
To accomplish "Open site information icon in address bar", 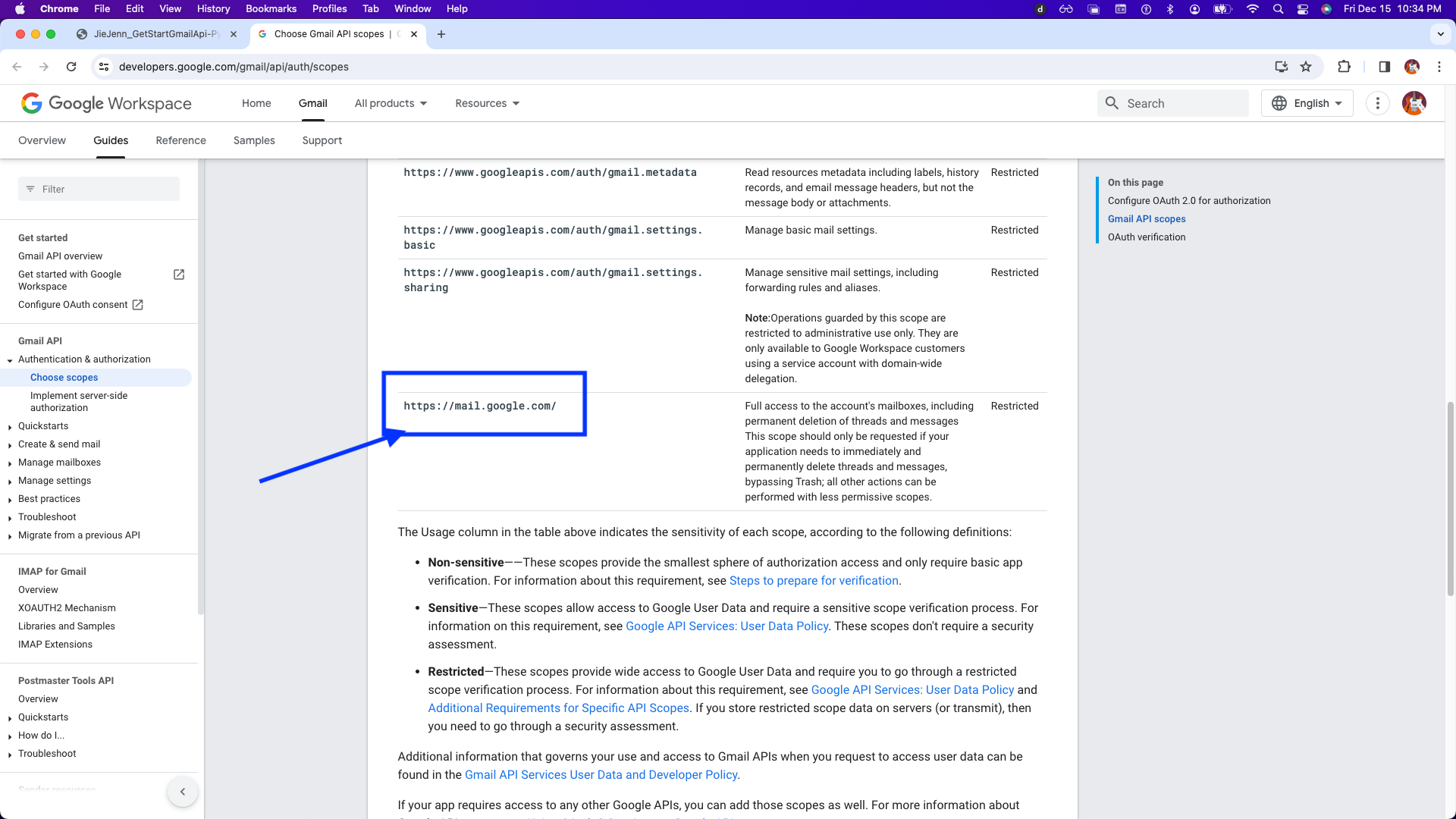I will 105,67.
